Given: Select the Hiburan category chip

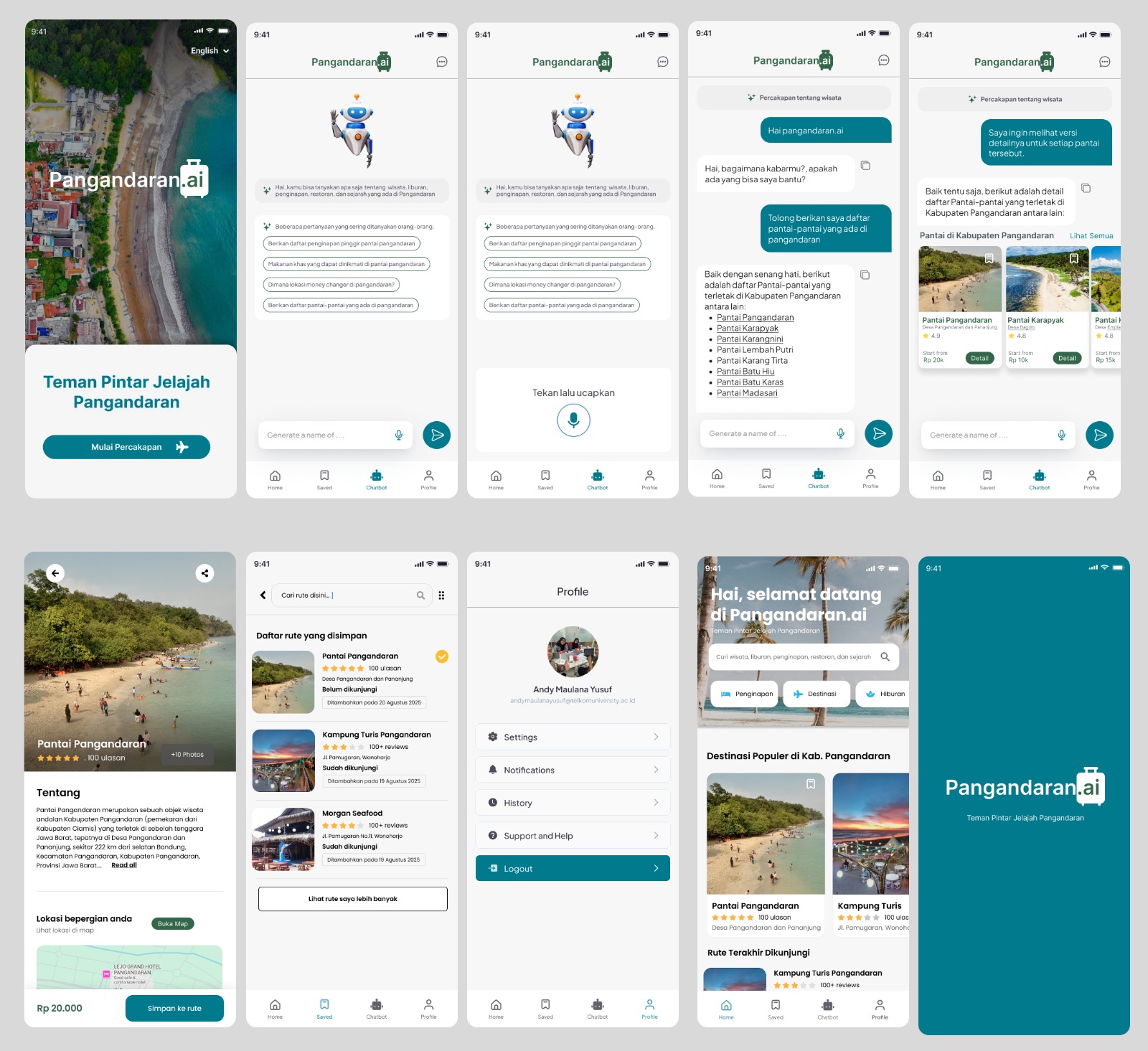Looking at the screenshot, I should pyautogui.click(x=883, y=694).
